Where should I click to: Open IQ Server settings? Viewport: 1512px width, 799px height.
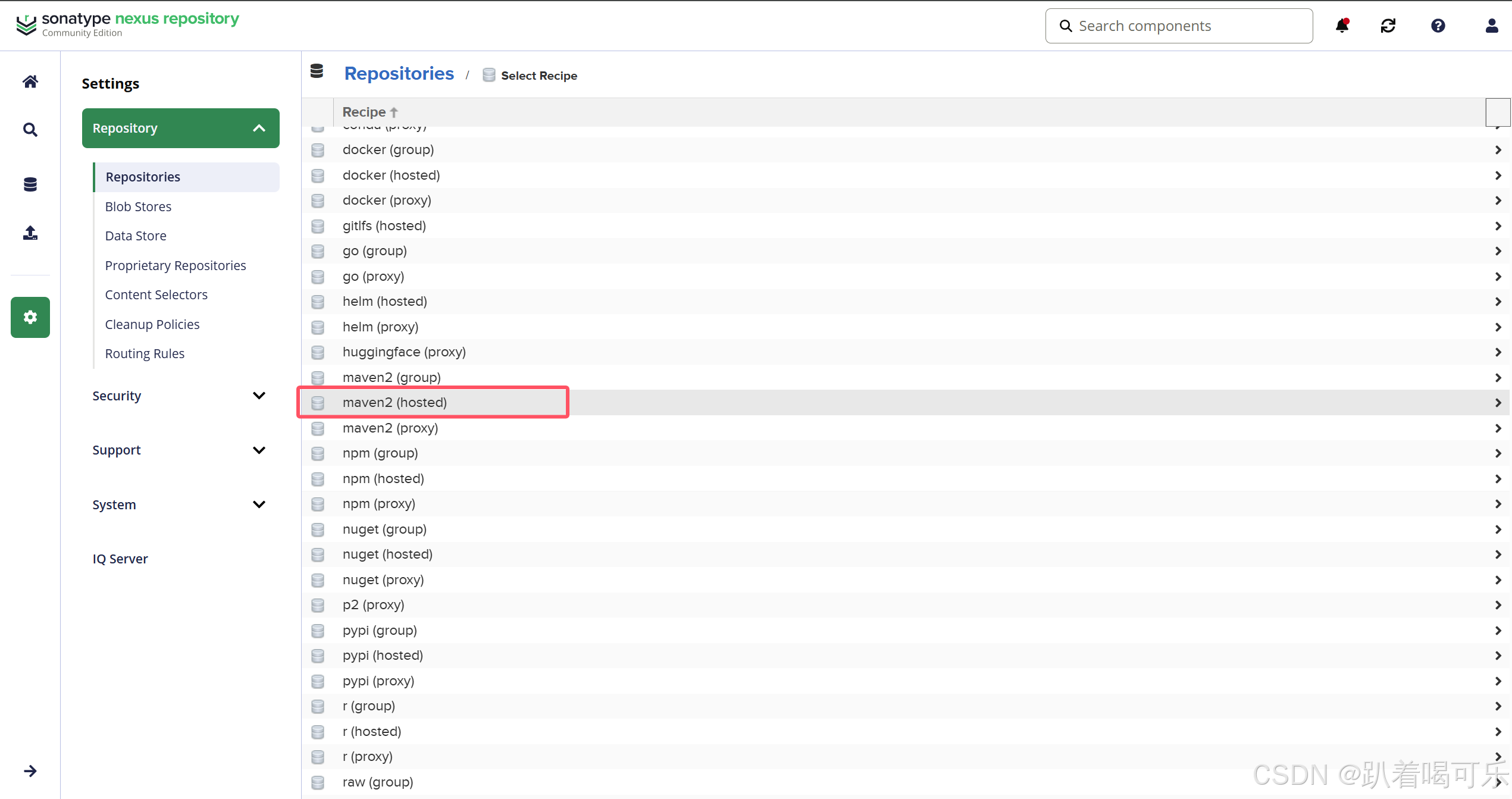tap(120, 559)
